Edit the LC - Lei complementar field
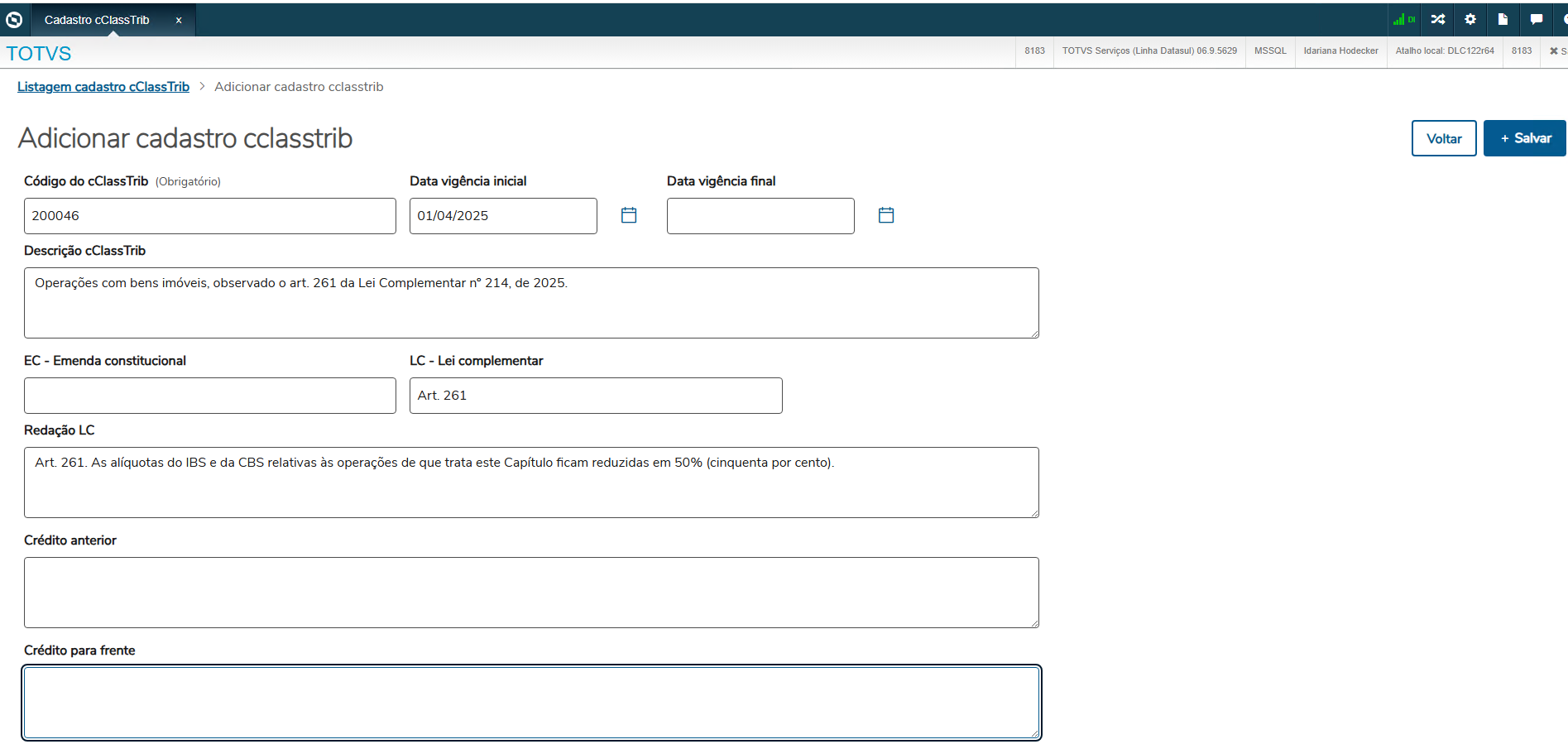 pos(596,396)
